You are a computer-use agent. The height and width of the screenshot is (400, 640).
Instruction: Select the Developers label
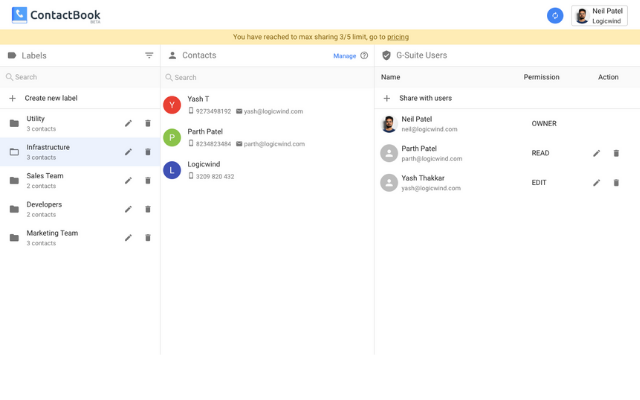click(x=80, y=209)
